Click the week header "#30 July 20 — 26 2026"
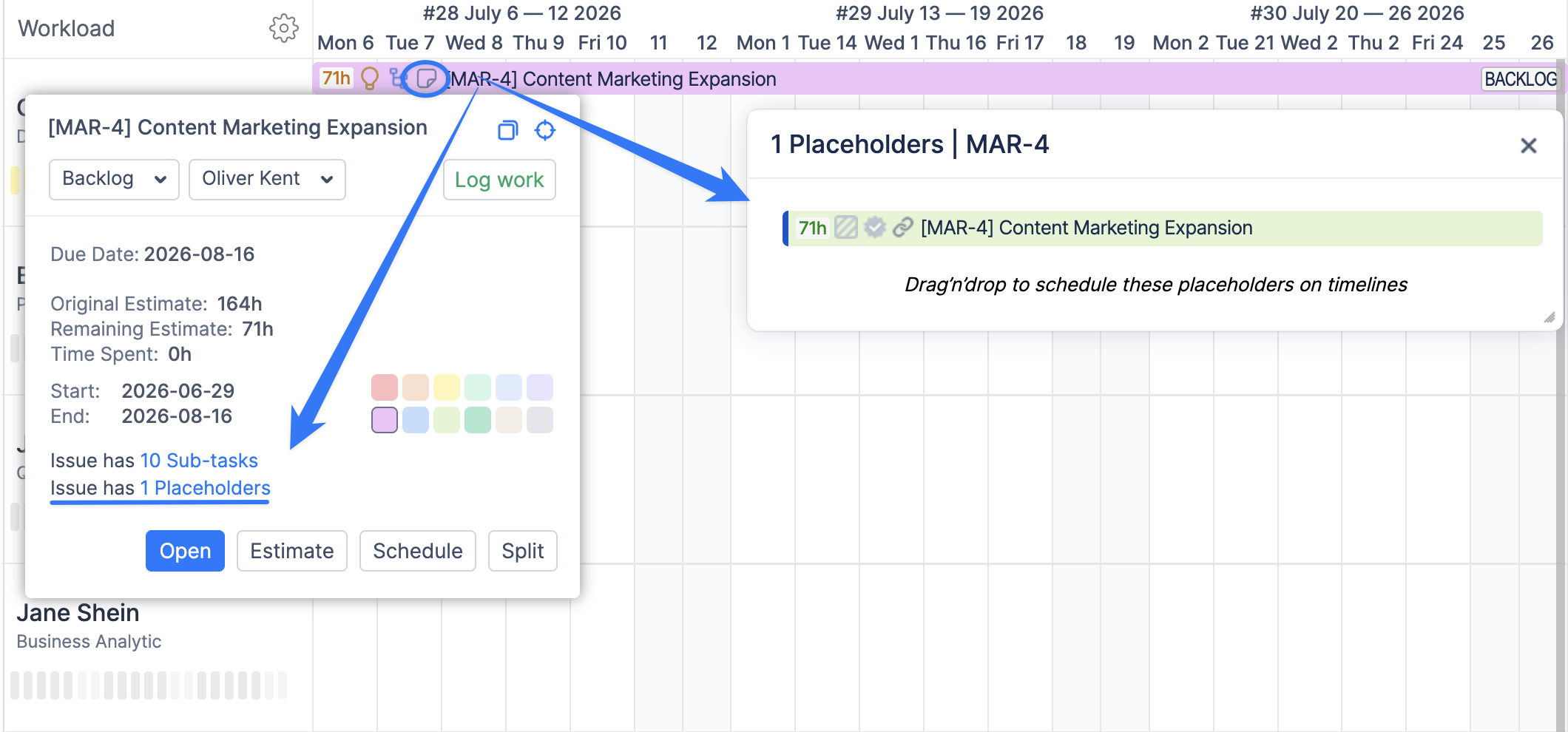The width and height of the screenshot is (1568, 732). click(x=1357, y=13)
